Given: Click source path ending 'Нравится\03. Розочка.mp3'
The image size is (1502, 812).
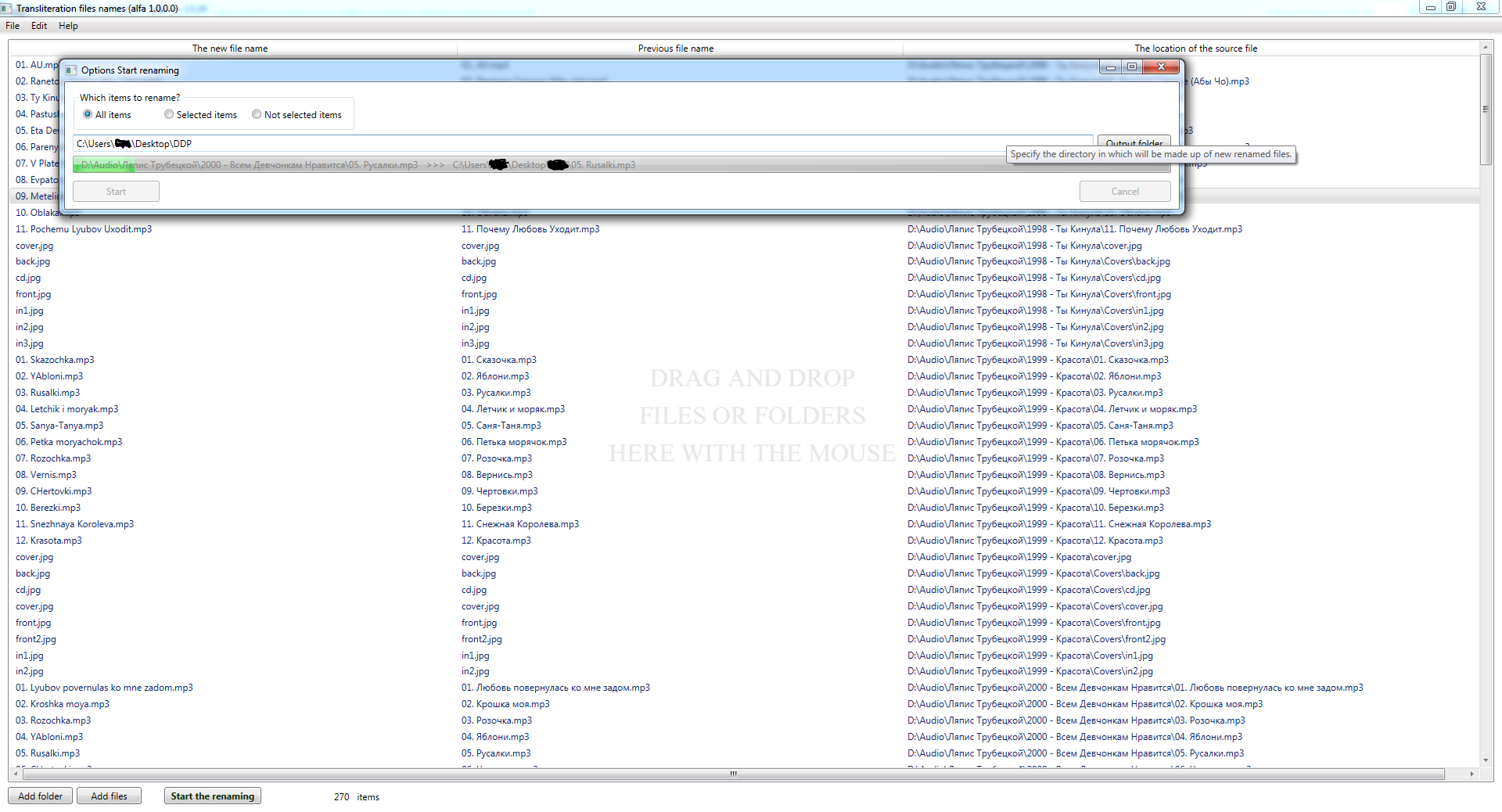Looking at the screenshot, I should click(x=1076, y=720).
